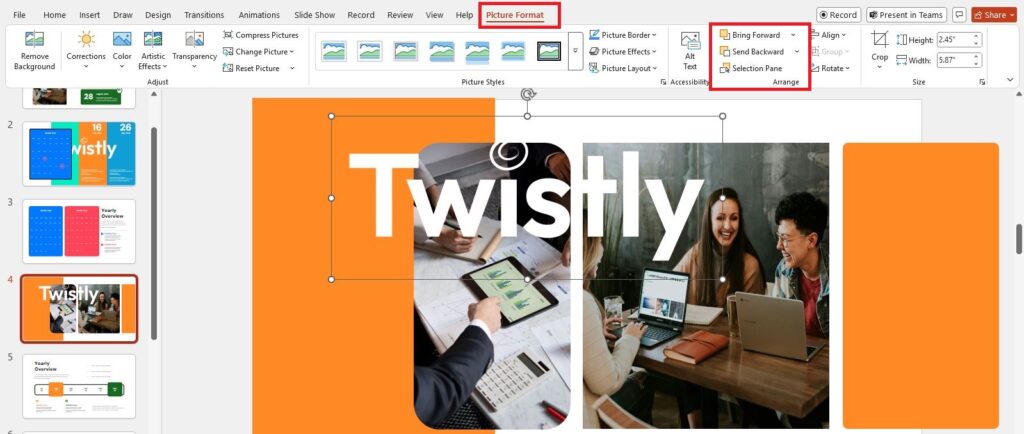Open the File tab
Image resolution: width=1024 pixels, height=434 pixels.
(20, 15)
